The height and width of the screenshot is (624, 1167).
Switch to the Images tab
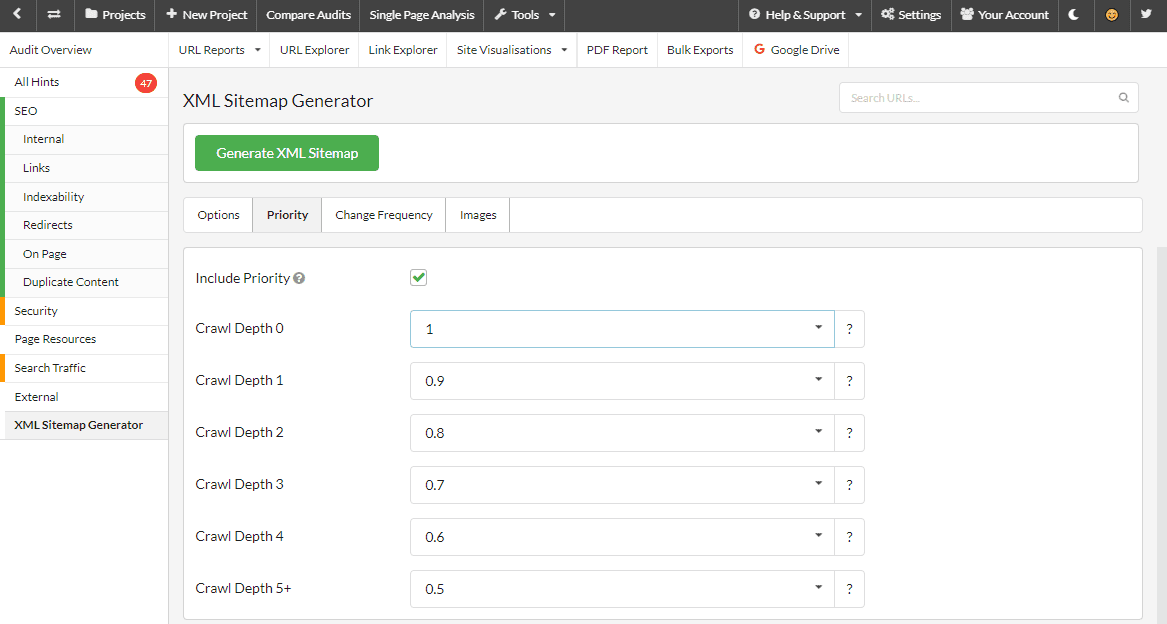[478, 215]
